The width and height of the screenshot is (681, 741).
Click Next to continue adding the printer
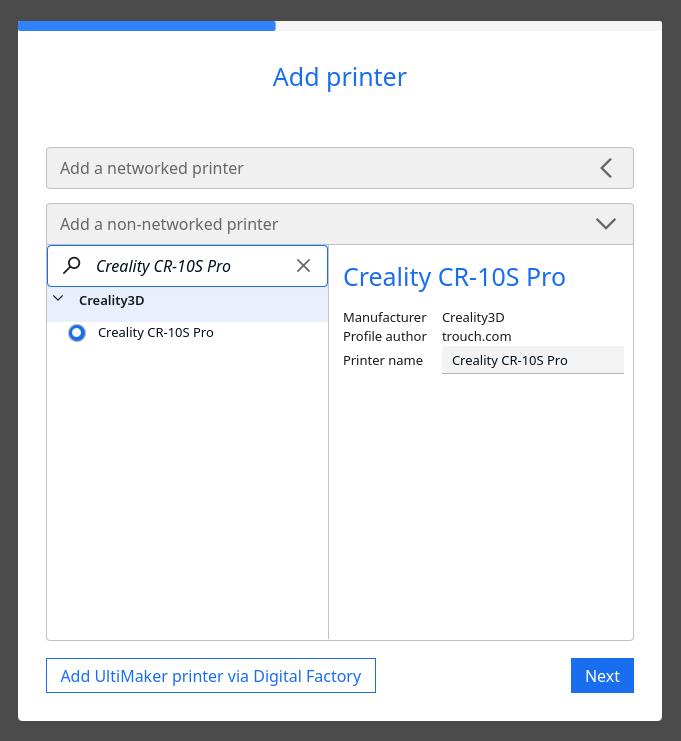(x=602, y=675)
